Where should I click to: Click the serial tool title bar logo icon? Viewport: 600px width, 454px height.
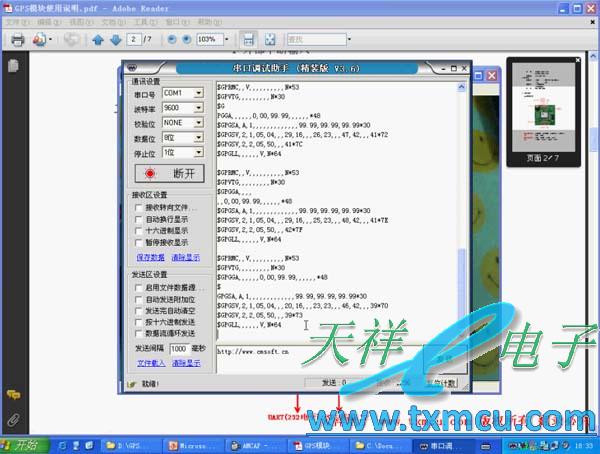point(132,68)
